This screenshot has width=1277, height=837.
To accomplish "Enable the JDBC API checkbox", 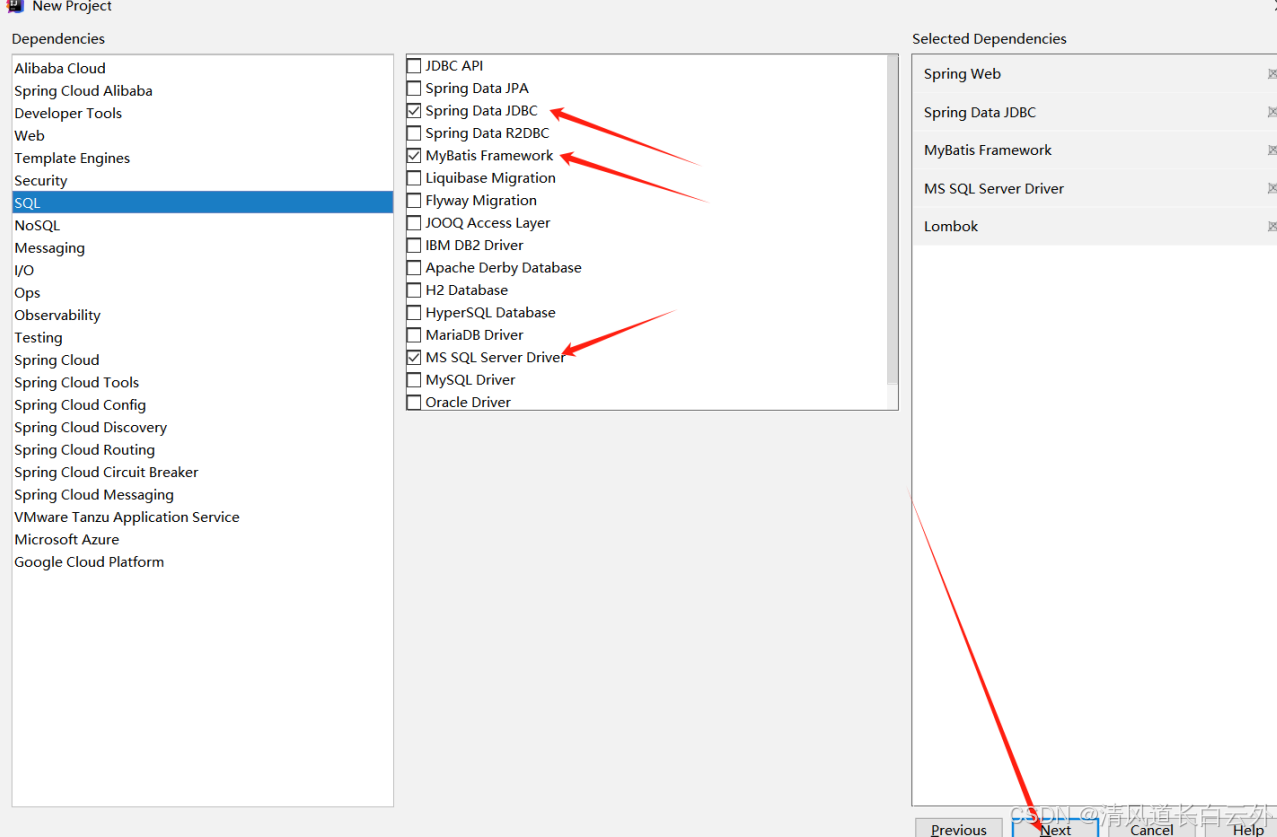I will [x=414, y=66].
